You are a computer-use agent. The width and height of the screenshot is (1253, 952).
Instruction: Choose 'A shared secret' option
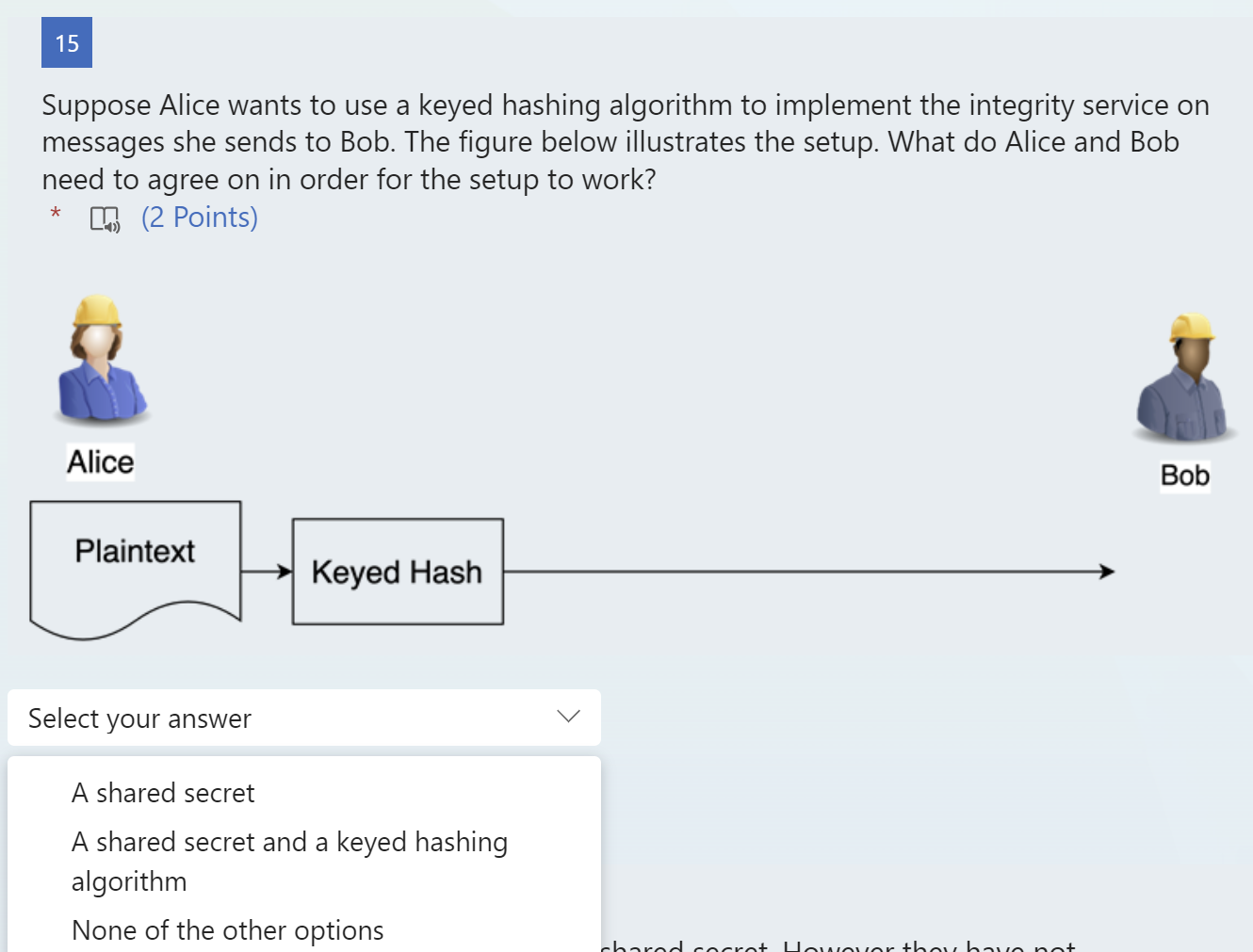[163, 793]
